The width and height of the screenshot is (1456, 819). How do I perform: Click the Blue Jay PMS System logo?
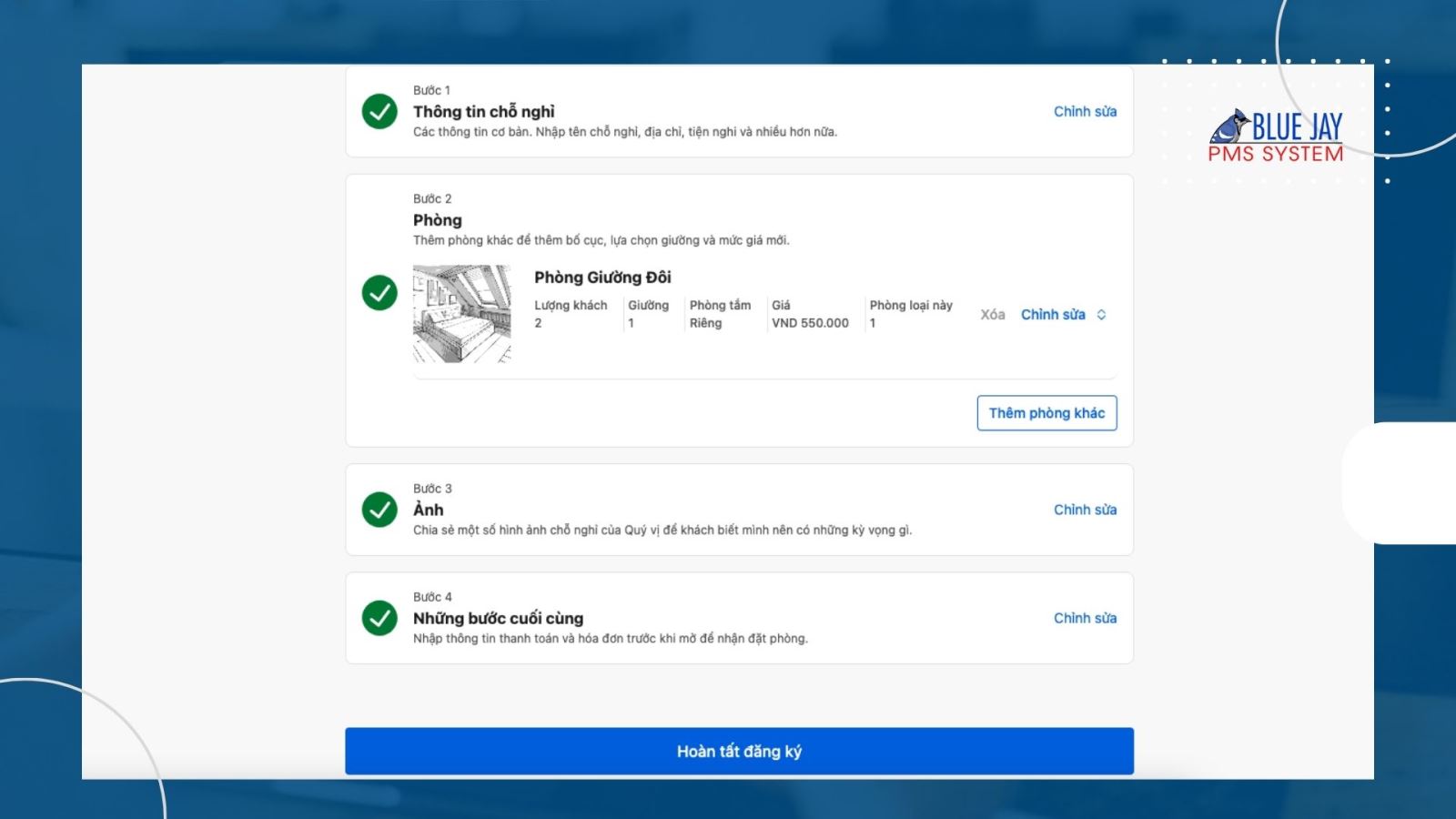[x=1276, y=136]
